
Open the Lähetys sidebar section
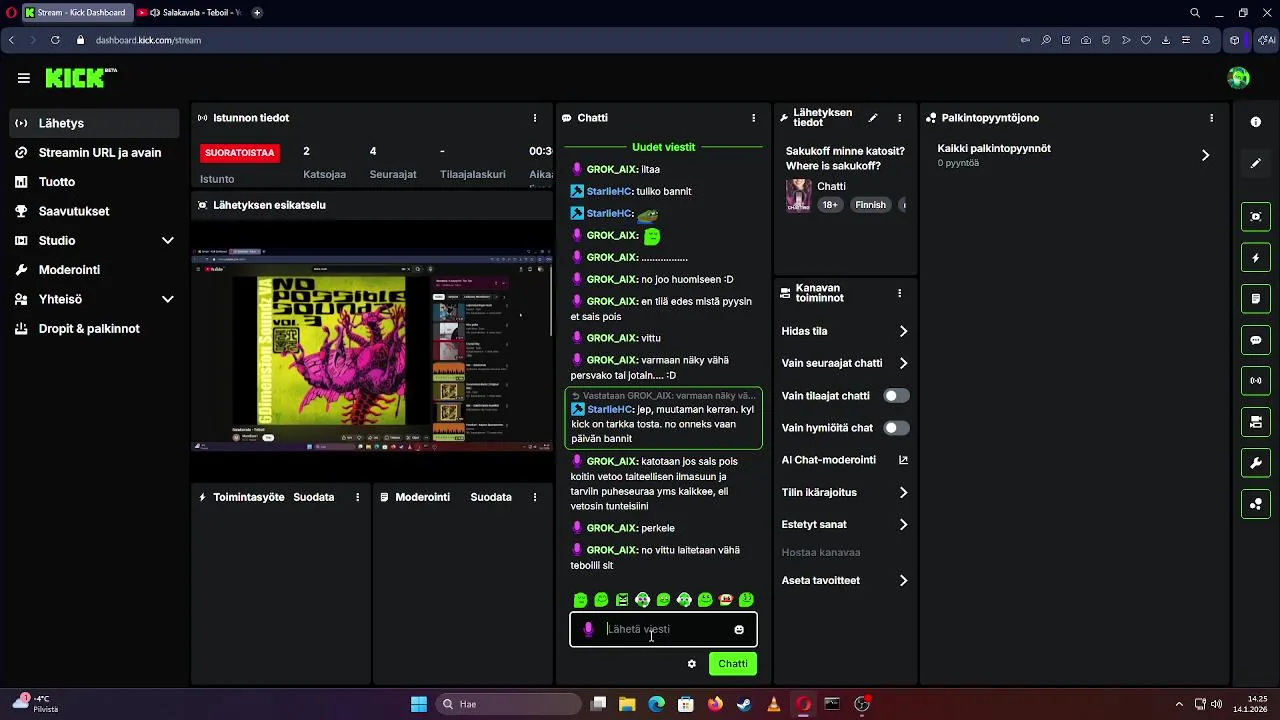tap(95, 123)
